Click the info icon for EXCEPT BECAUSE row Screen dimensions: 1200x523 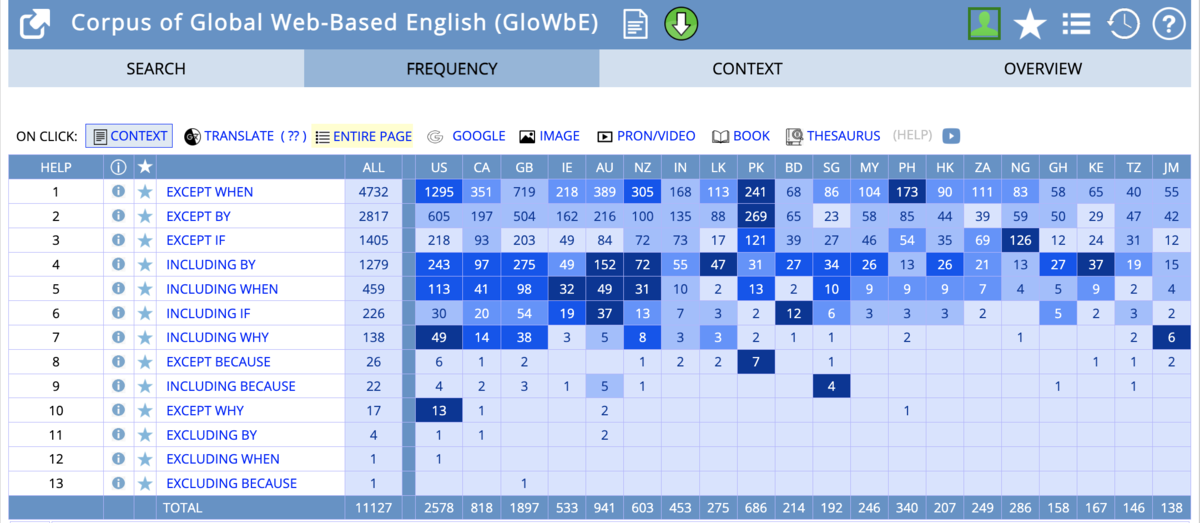click(x=118, y=361)
